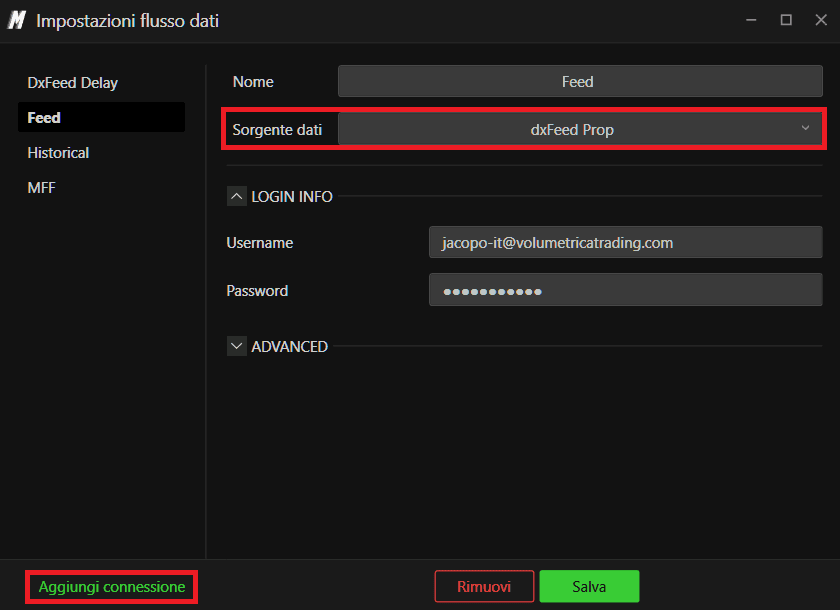
Task: Click the LOGIN INFO section heading text
Action: click(x=292, y=197)
